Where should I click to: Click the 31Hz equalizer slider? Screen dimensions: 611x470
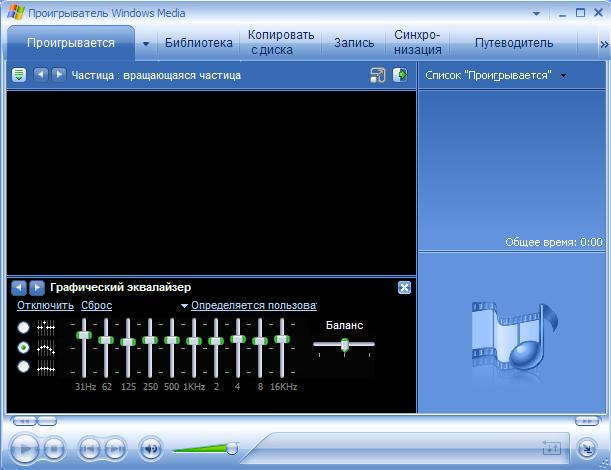click(84, 335)
